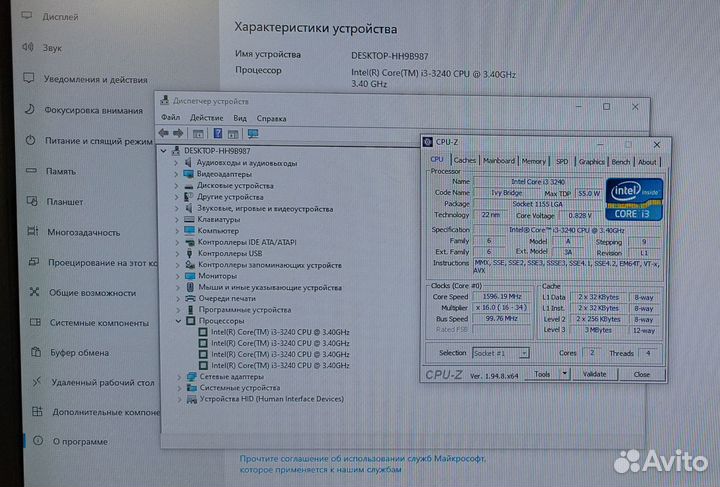Expand Аудиовходы и аудиовыходы node
Screen dimensions: 720x487
pyautogui.click(x=176, y=163)
